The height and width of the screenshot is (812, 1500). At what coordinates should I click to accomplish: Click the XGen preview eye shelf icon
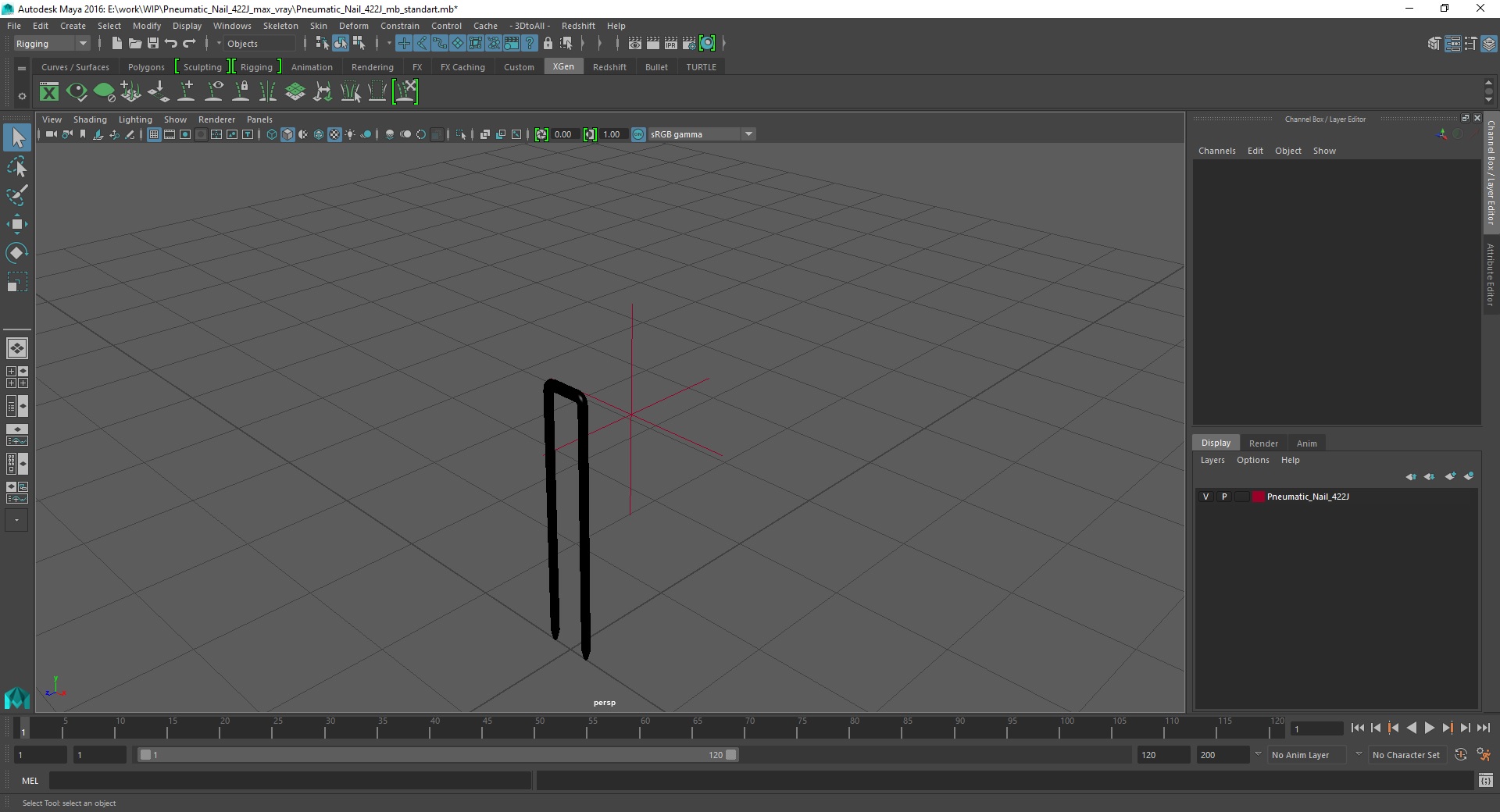click(x=77, y=92)
